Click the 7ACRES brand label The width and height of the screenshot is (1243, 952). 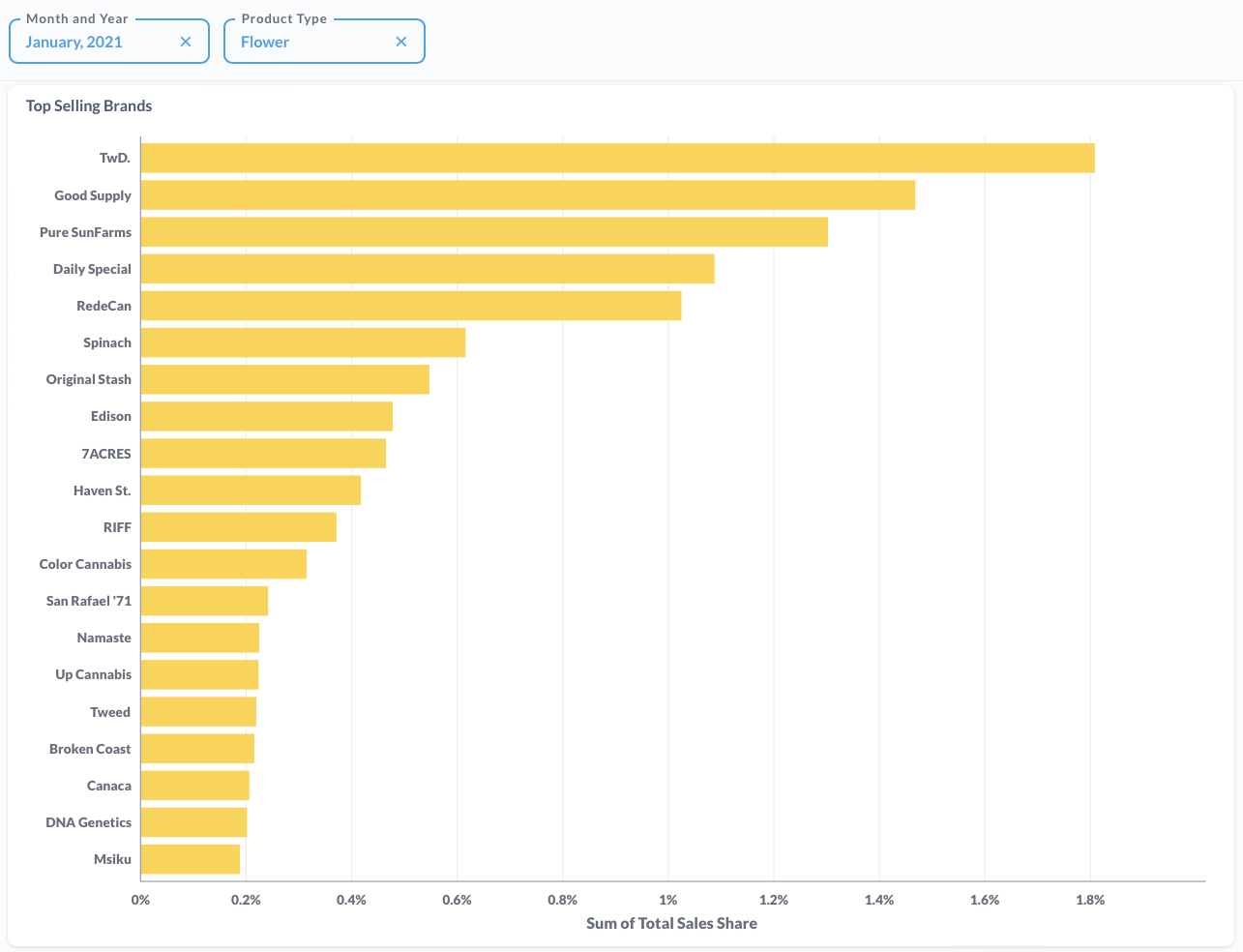pyautogui.click(x=106, y=453)
